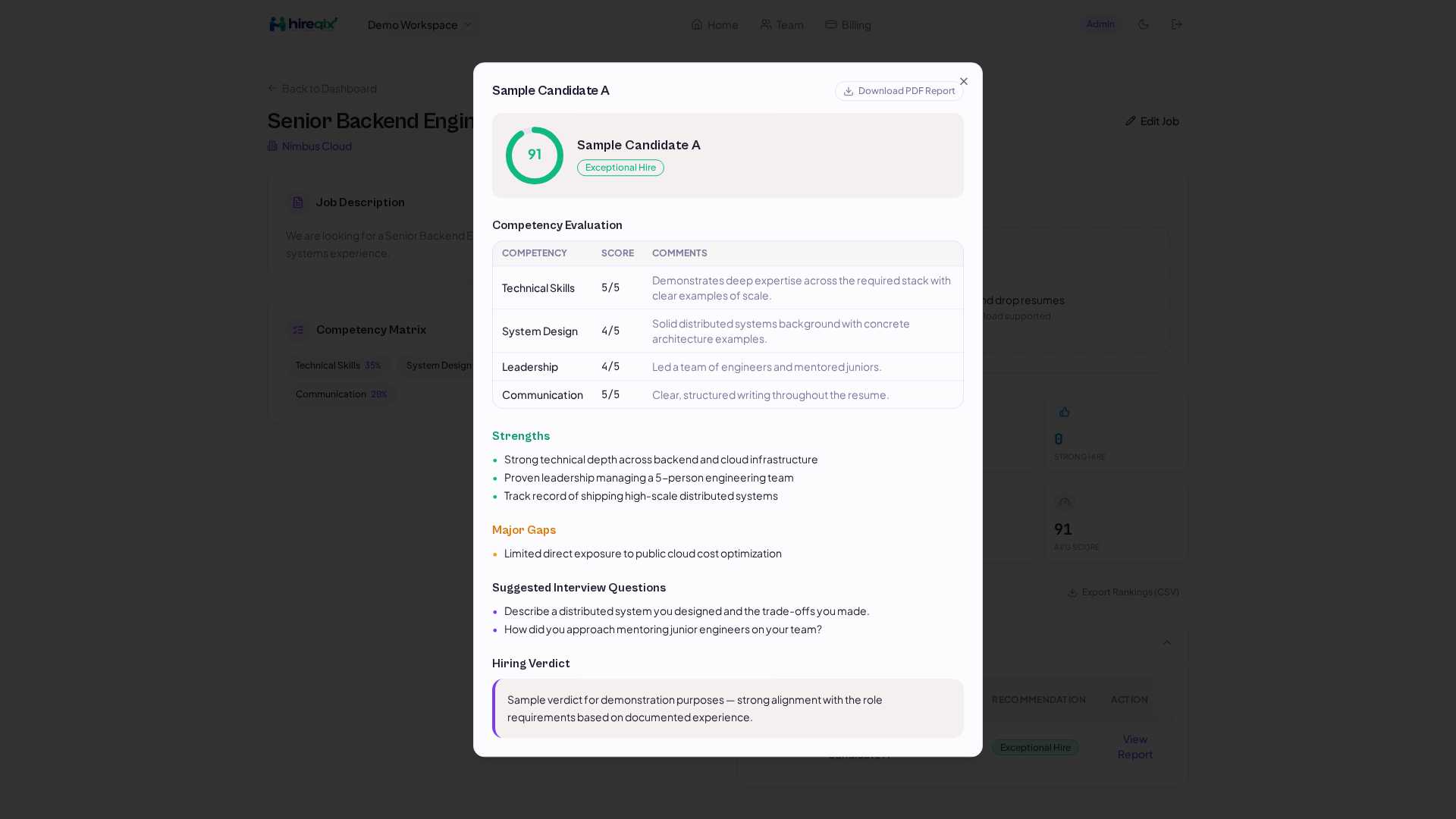Click View Report link in rankings table
The image size is (1456, 819).
pyautogui.click(x=1135, y=747)
